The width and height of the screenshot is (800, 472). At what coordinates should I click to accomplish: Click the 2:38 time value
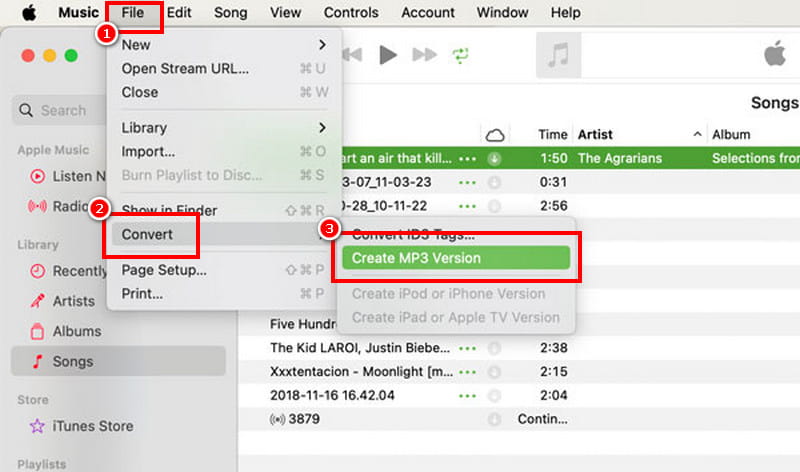553,348
